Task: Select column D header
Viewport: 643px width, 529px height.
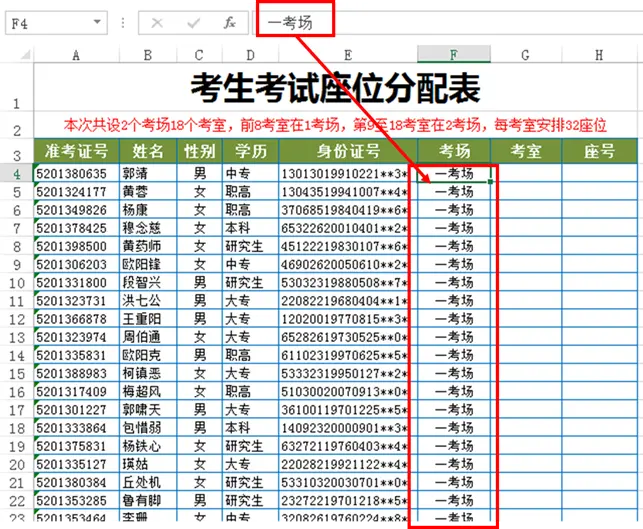Action: click(x=250, y=55)
